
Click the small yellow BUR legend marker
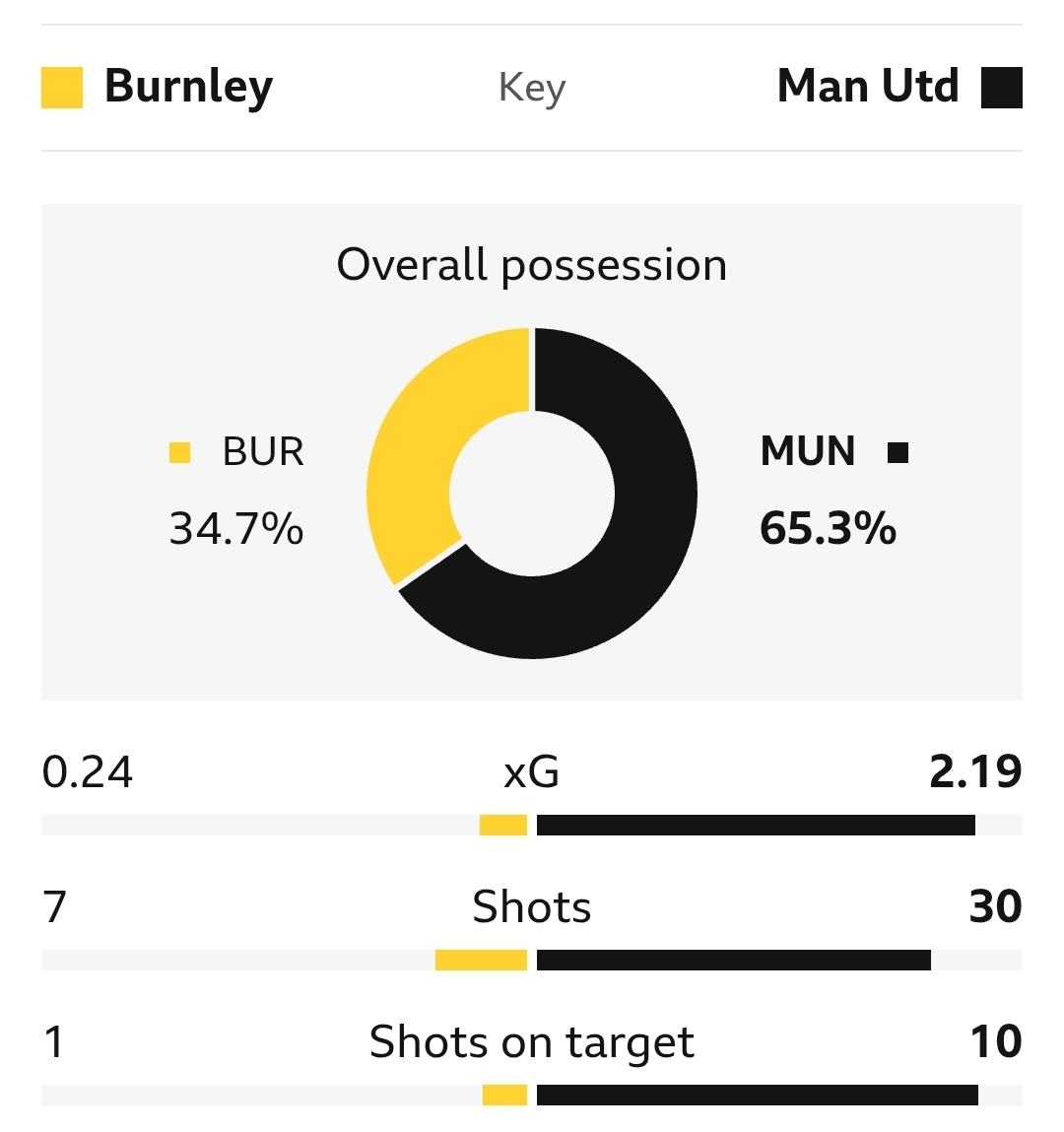pyautogui.click(x=179, y=452)
